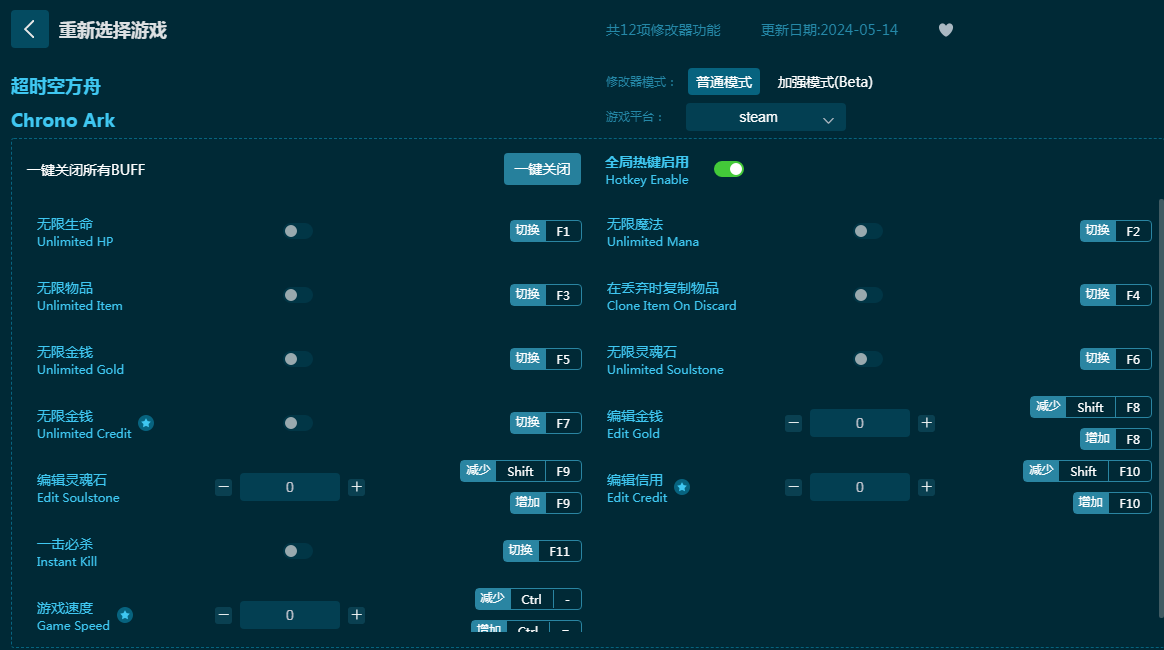Select 普通模式 mode tab
Viewport: 1164px width, 650px height.
[724, 82]
